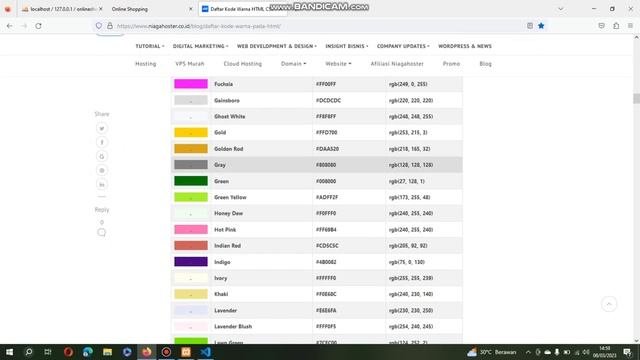
Task: Close the Online Shopping tab
Action: click(x=190, y=9)
